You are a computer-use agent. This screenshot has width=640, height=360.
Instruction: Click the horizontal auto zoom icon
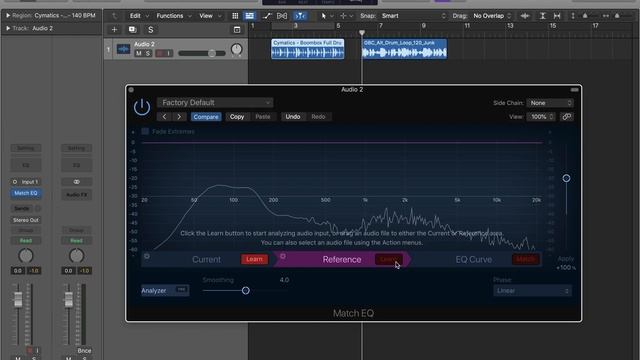(557, 16)
